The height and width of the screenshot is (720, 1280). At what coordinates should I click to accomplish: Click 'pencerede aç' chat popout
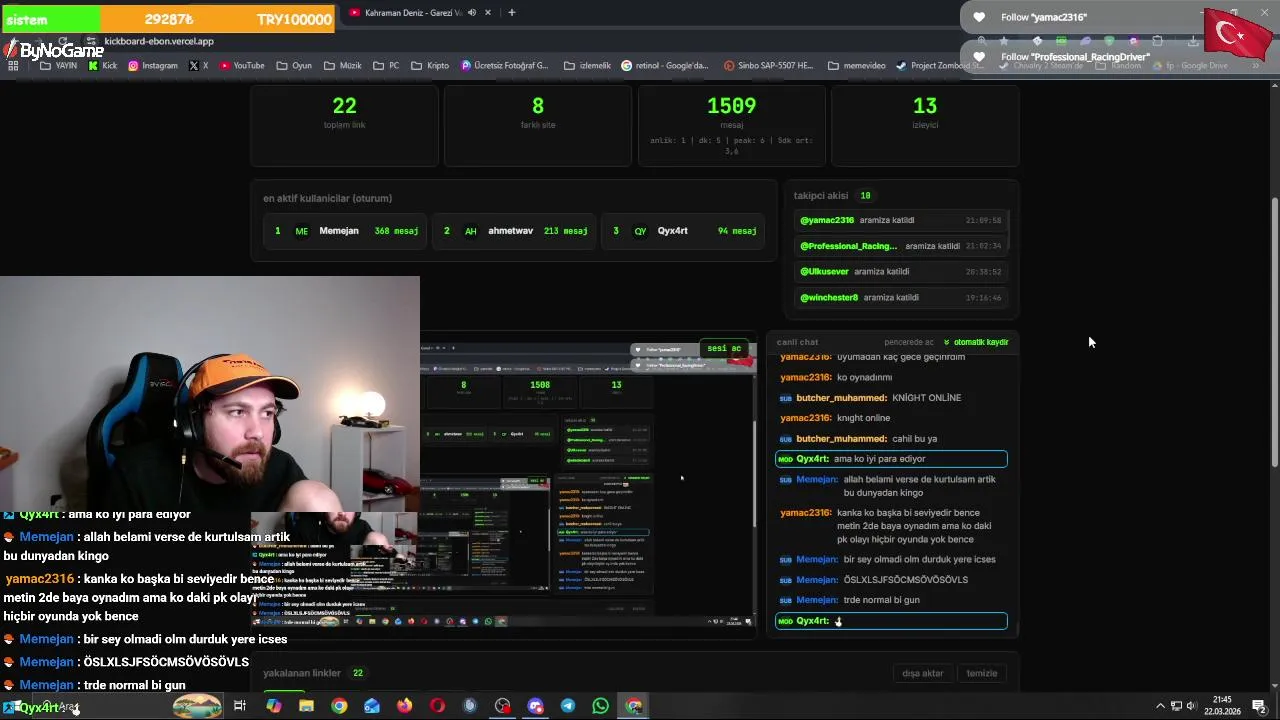point(909,342)
